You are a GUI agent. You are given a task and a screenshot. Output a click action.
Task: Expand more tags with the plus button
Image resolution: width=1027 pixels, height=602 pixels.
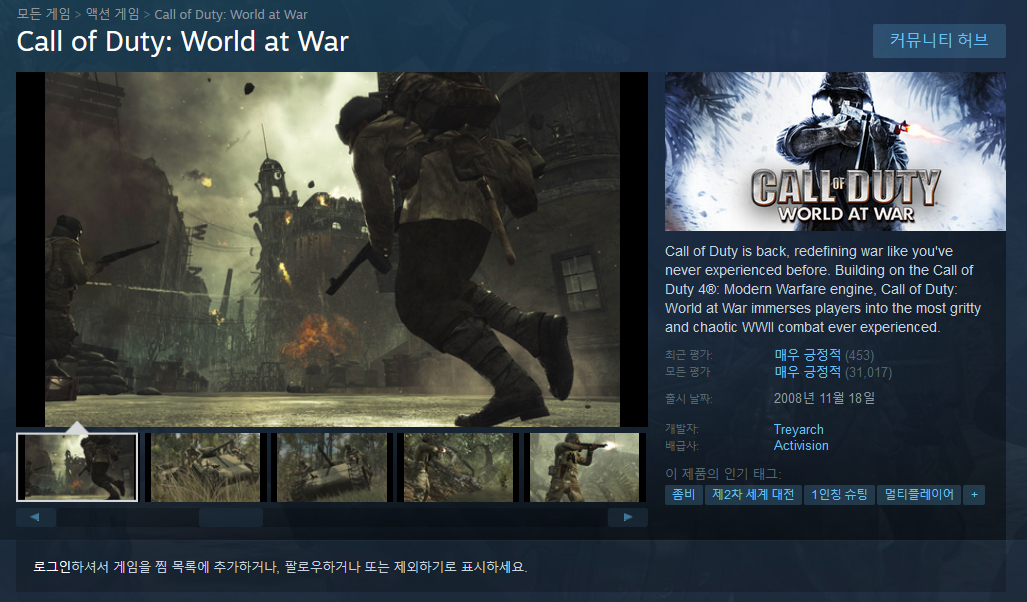(x=974, y=495)
